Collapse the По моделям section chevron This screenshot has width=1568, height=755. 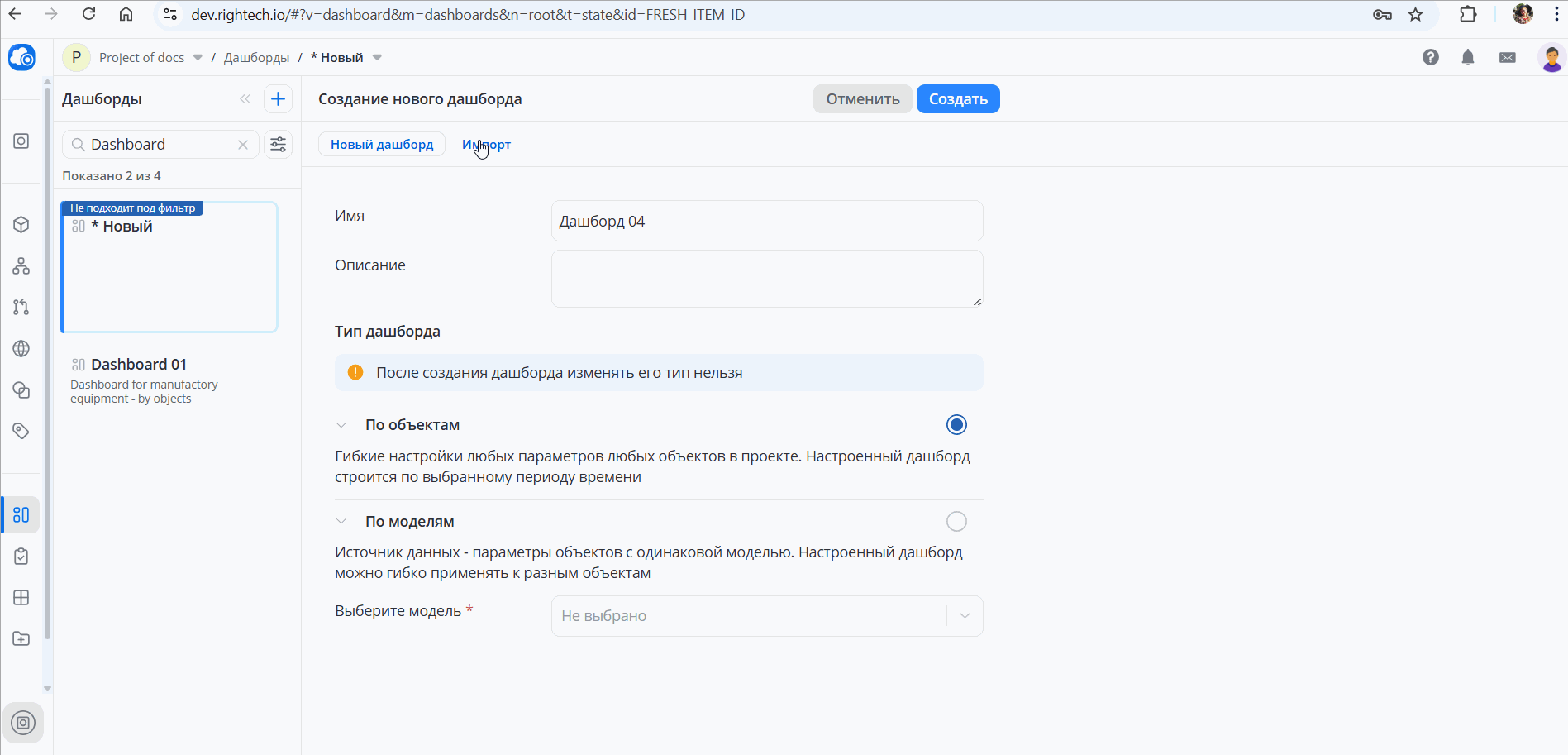pyautogui.click(x=341, y=522)
